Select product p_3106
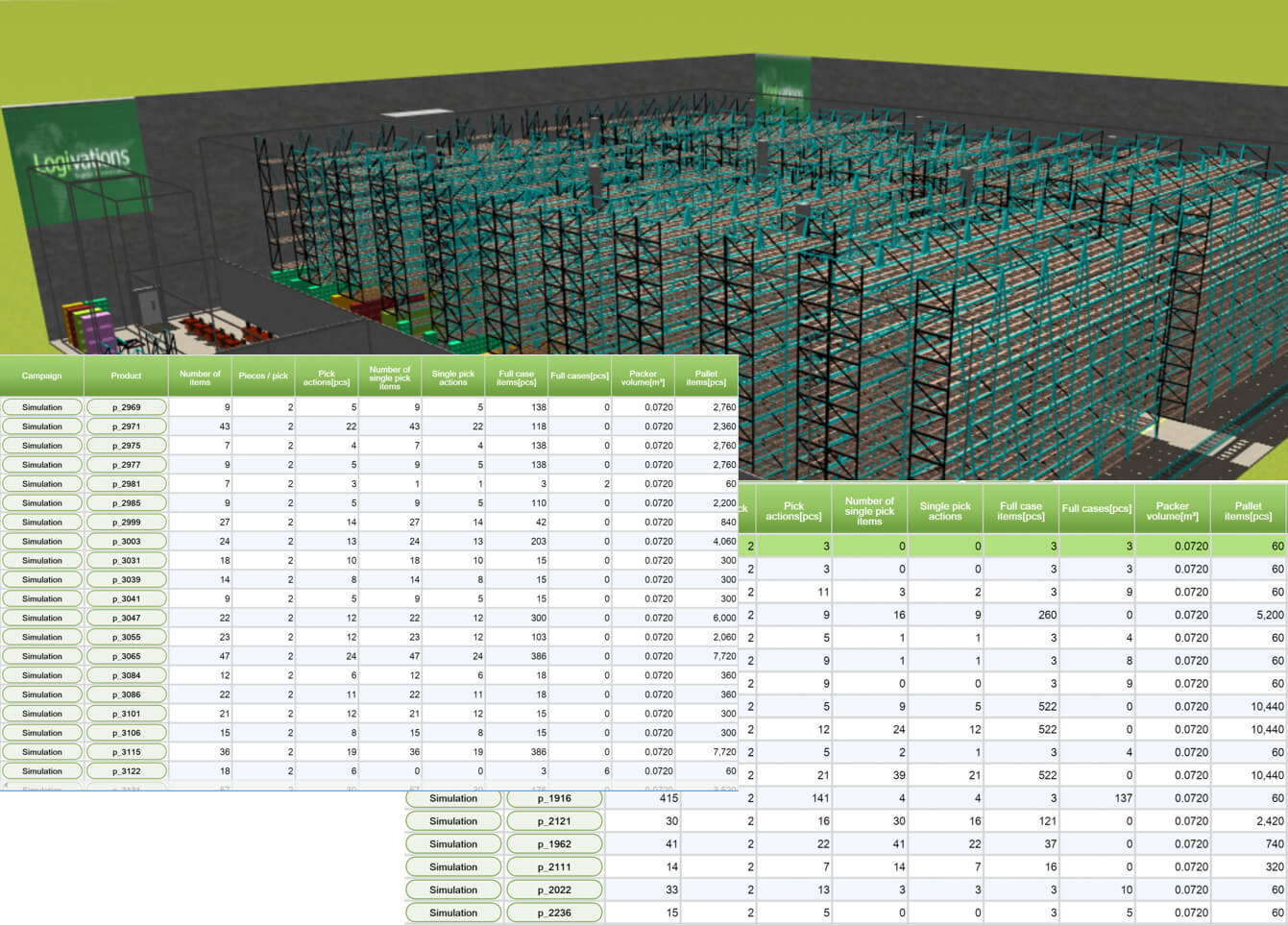 pyautogui.click(x=126, y=733)
